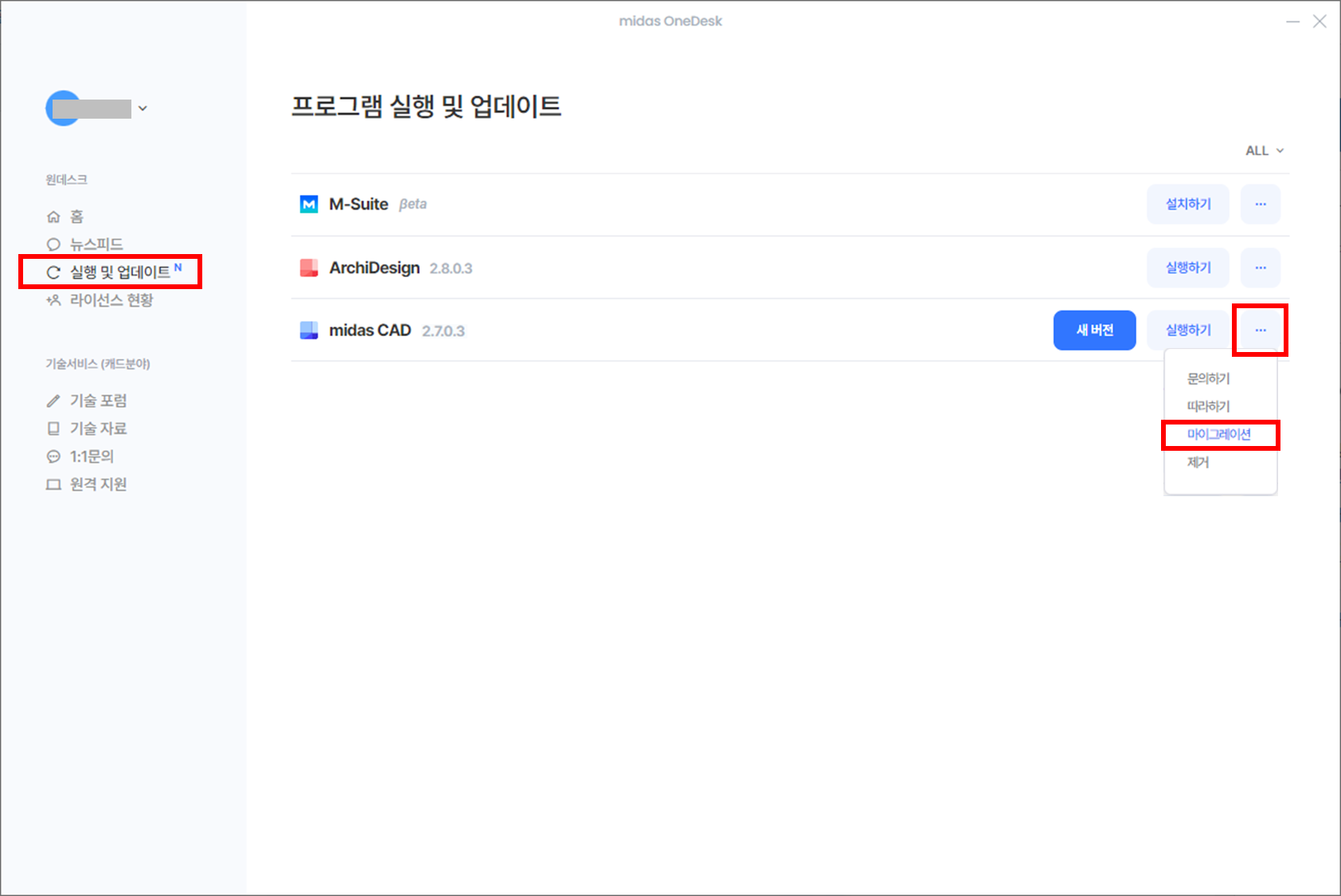Click 실행하기 button for midas CAD

pos(1188,330)
